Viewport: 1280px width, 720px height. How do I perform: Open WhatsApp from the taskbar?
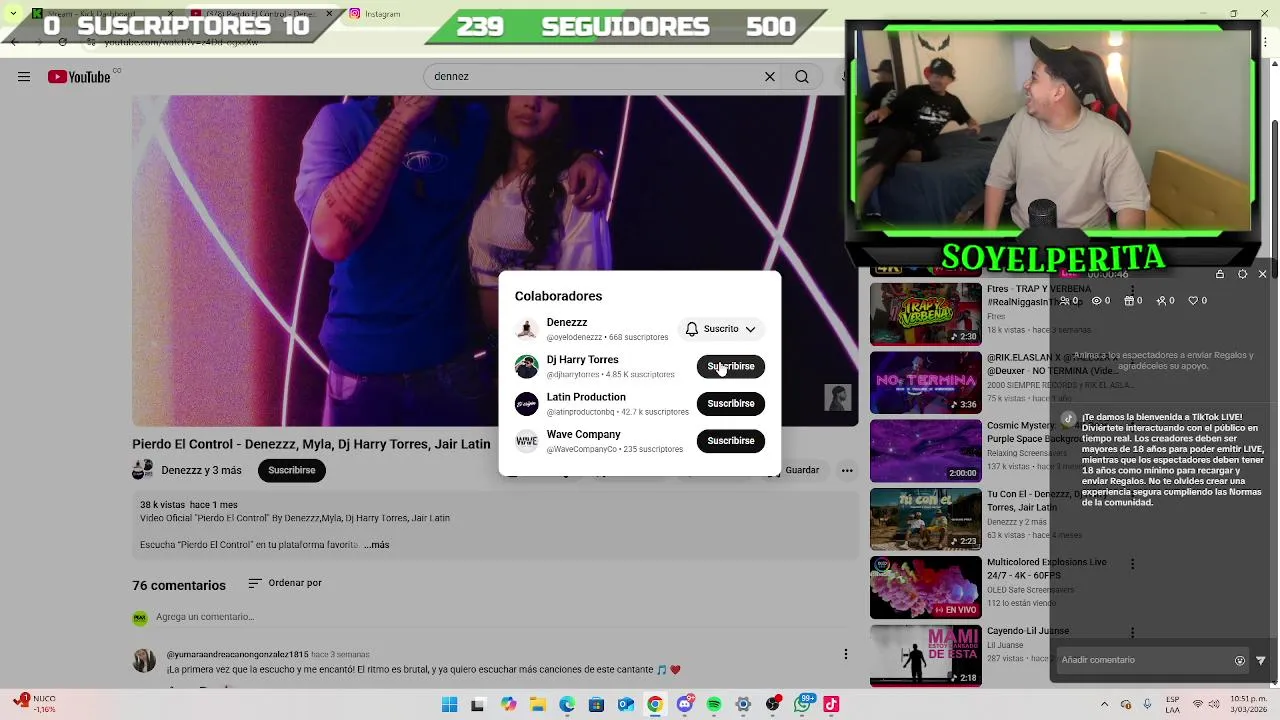(802, 705)
